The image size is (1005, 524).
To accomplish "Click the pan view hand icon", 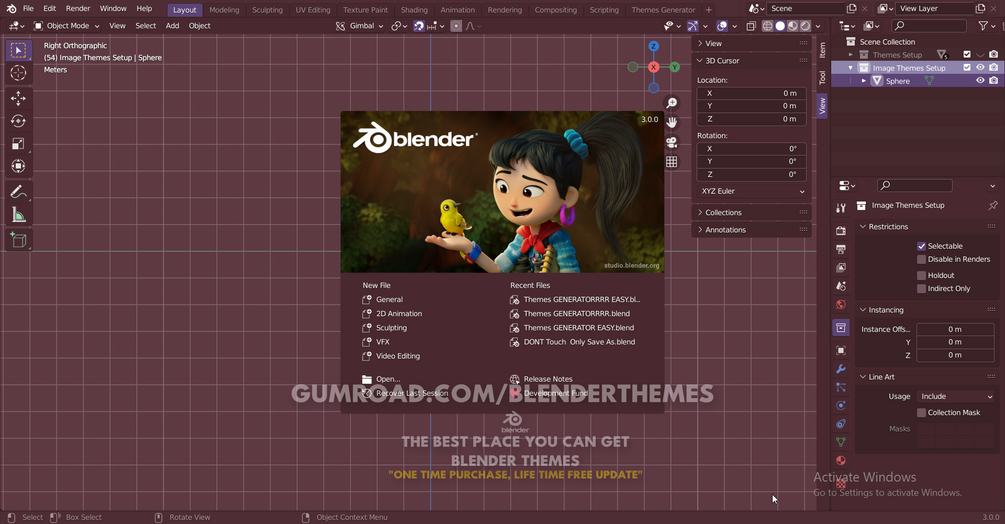I will point(671,122).
